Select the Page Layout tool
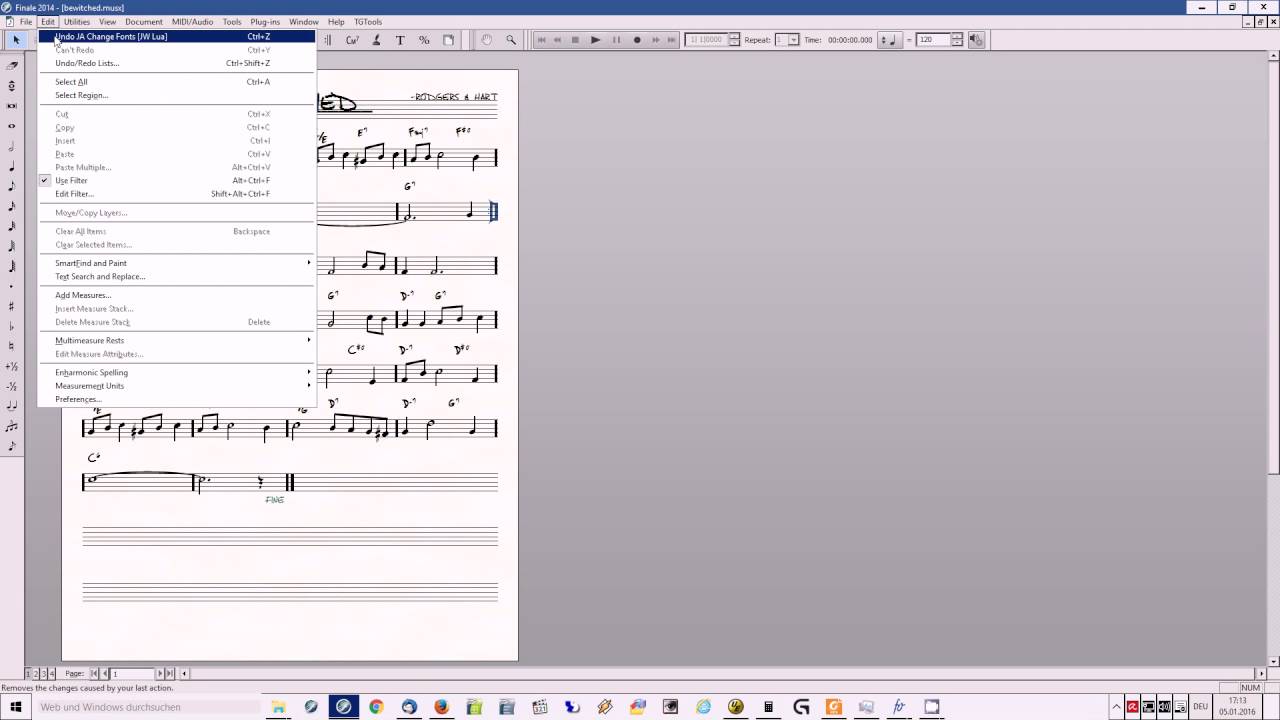This screenshot has height=720, width=1280. tap(448, 40)
